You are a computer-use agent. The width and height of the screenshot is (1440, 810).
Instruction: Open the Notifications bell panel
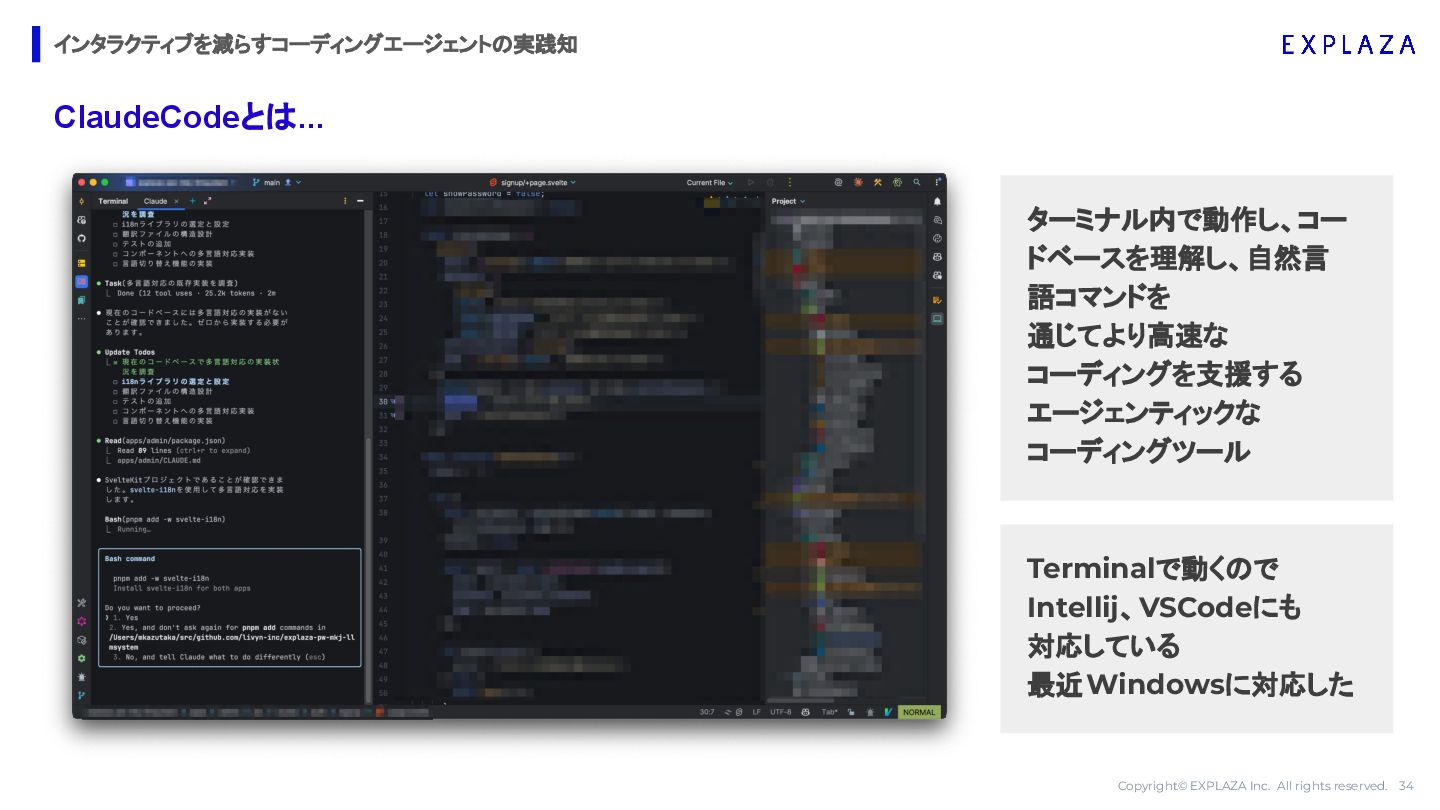(937, 201)
